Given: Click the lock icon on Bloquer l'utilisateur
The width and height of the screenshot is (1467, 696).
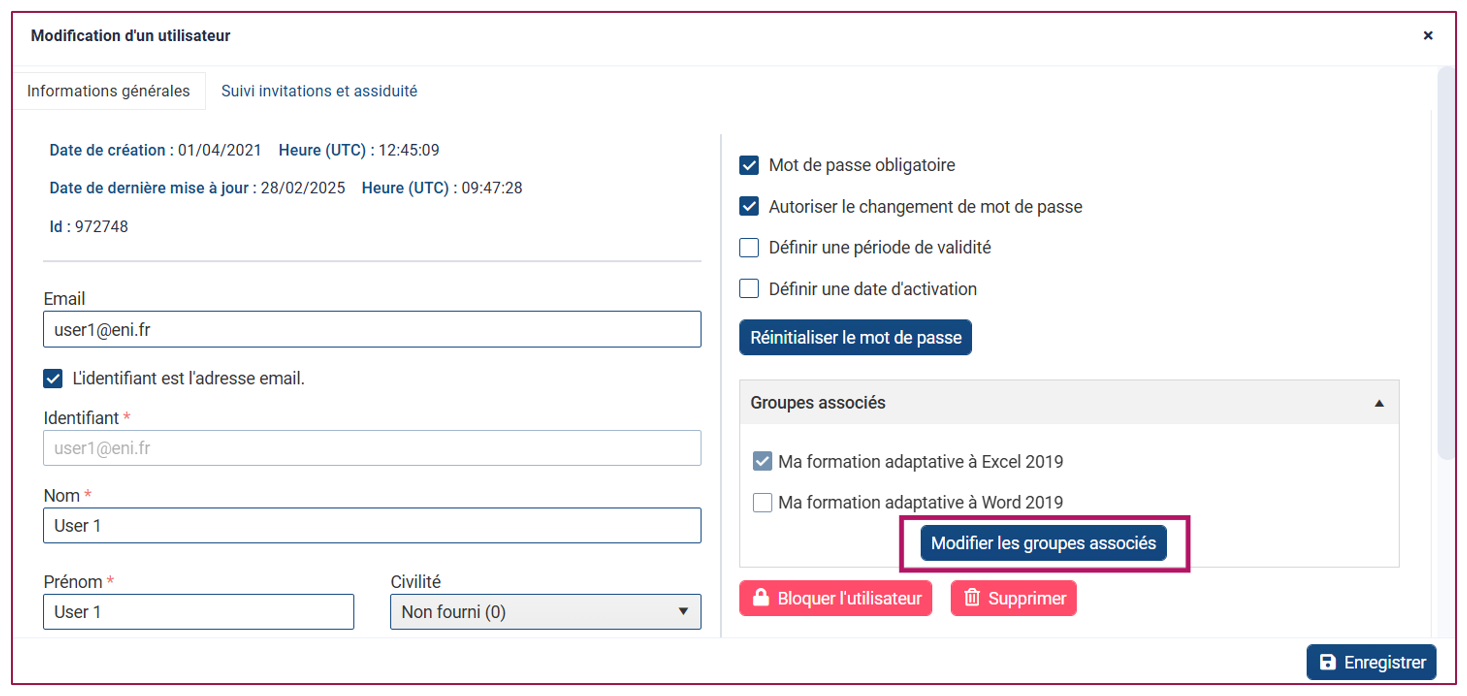Looking at the screenshot, I should click(760, 598).
